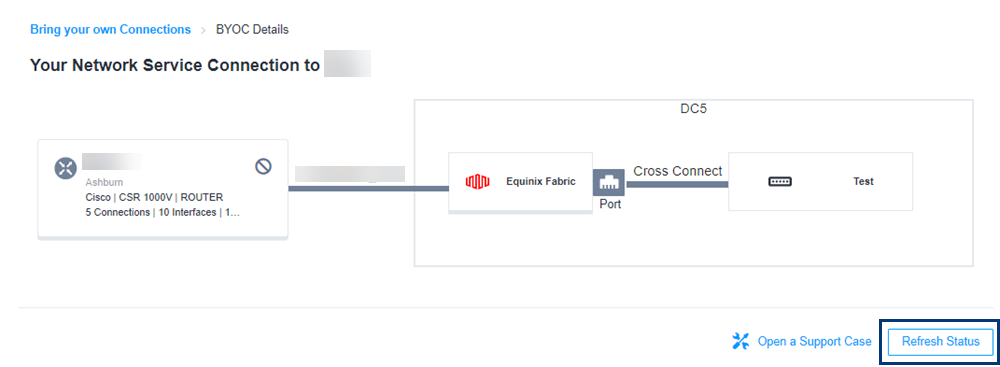Click the prohibited circle icon on device card
The width and height of the screenshot is (1000, 367).
click(263, 167)
